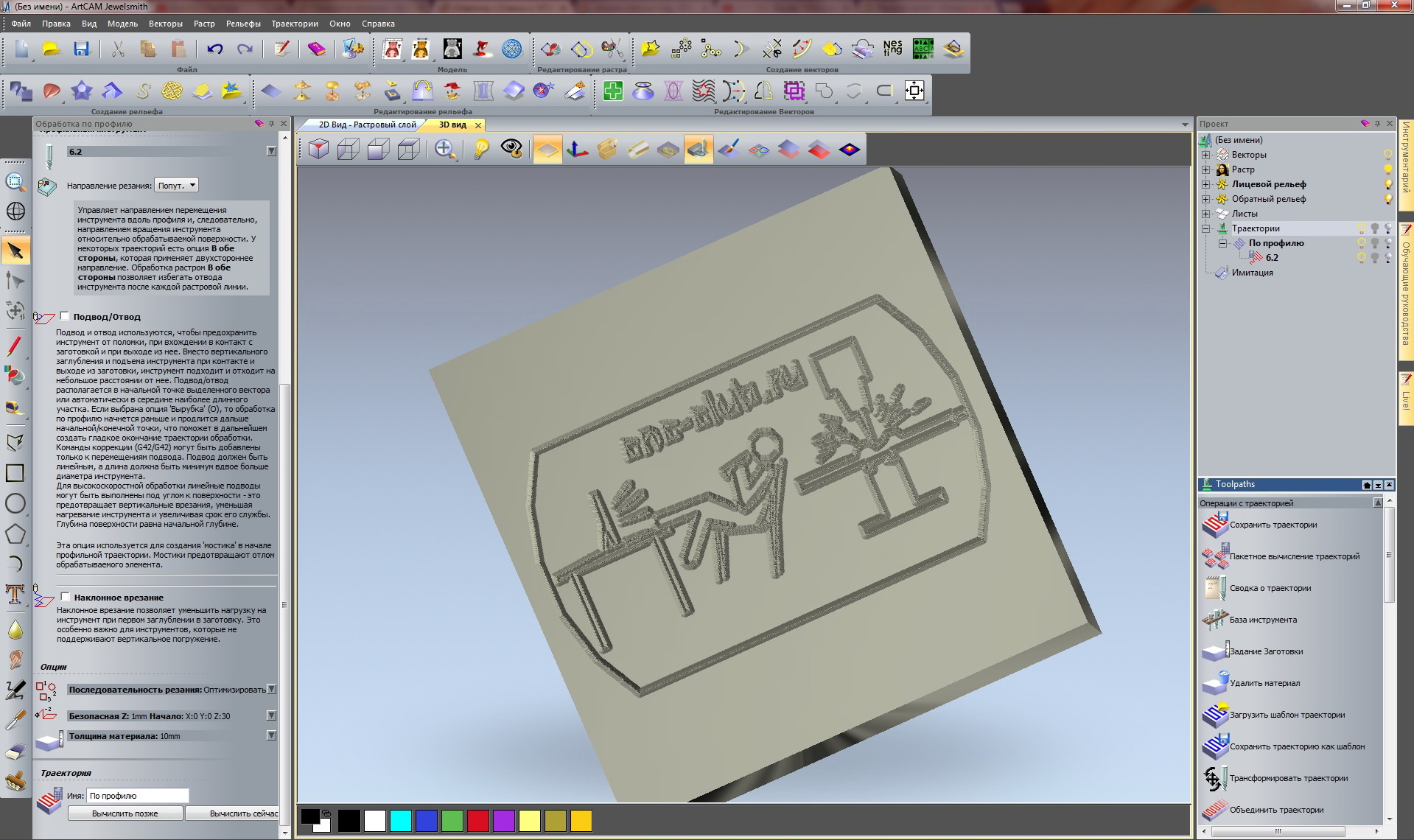Open the Траектории menu
The width and height of the screenshot is (1414, 840).
click(295, 24)
